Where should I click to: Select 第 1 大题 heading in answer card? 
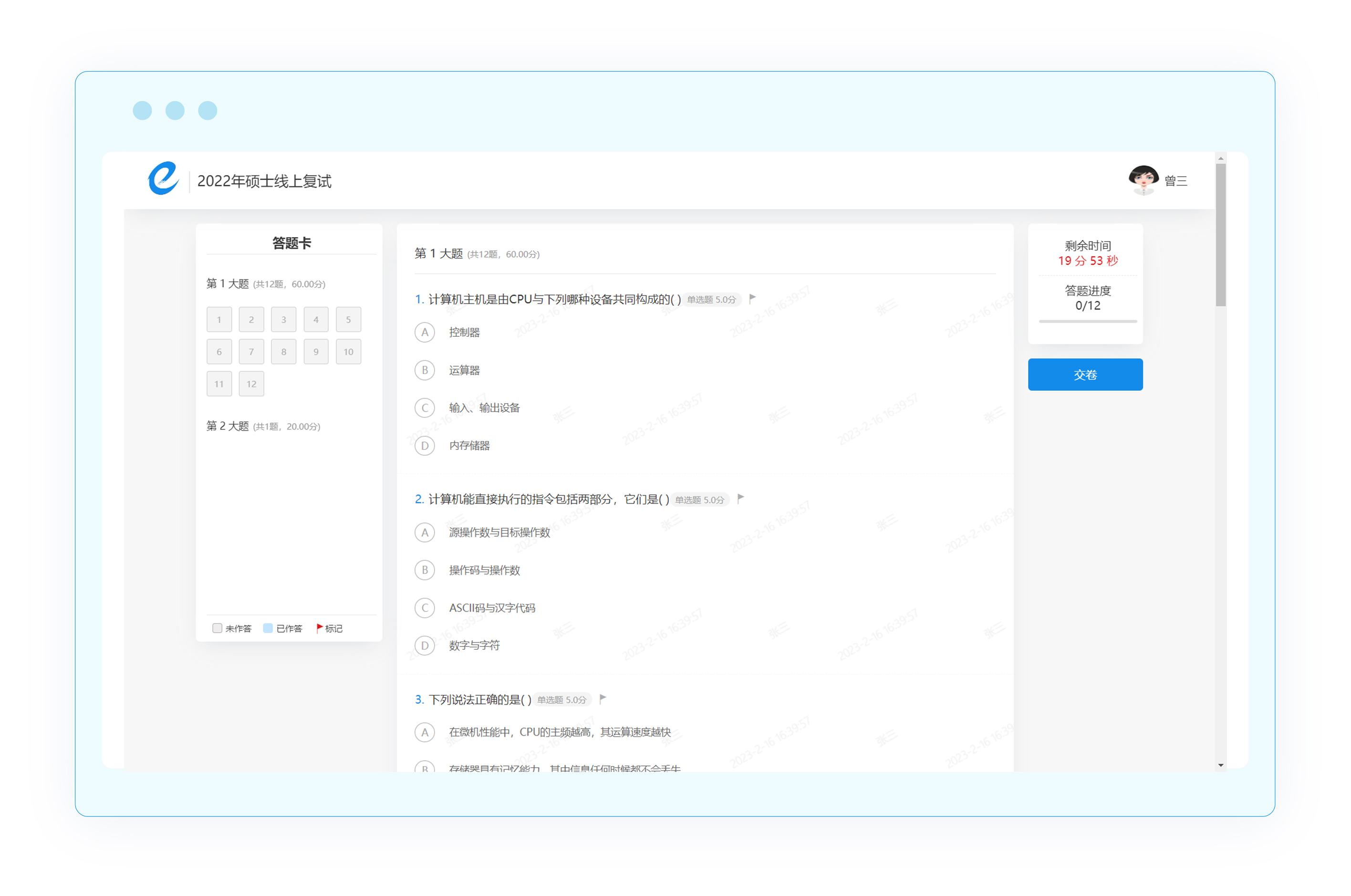click(x=228, y=283)
